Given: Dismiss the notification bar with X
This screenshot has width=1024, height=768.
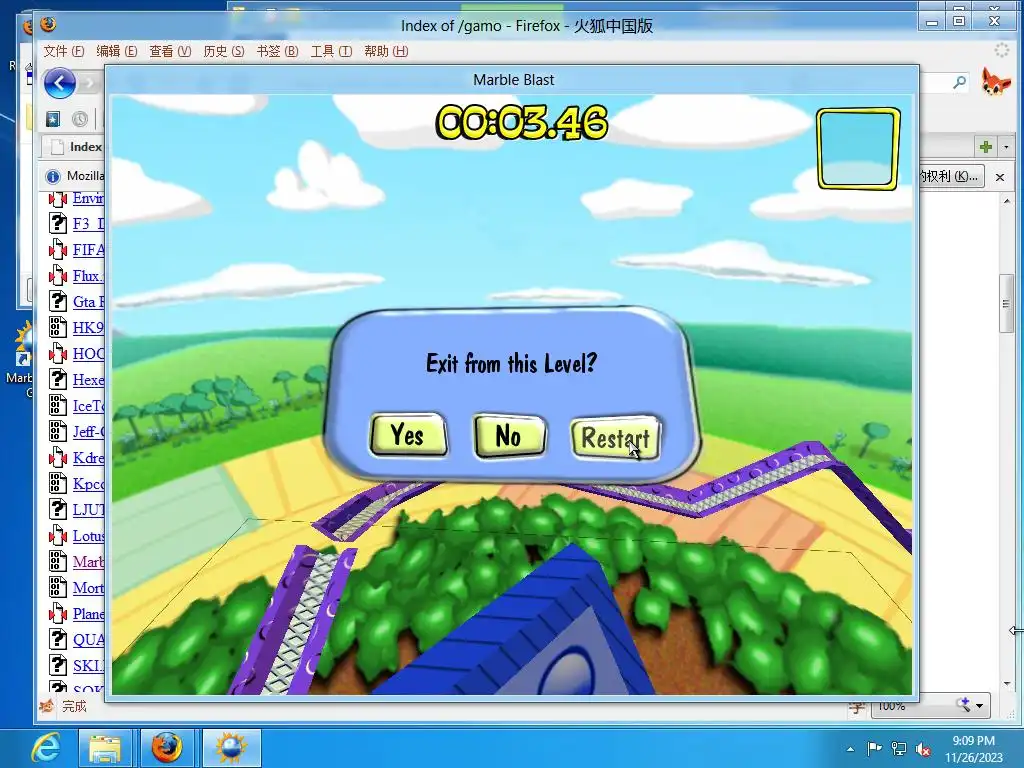Looking at the screenshot, I should [999, 177].
